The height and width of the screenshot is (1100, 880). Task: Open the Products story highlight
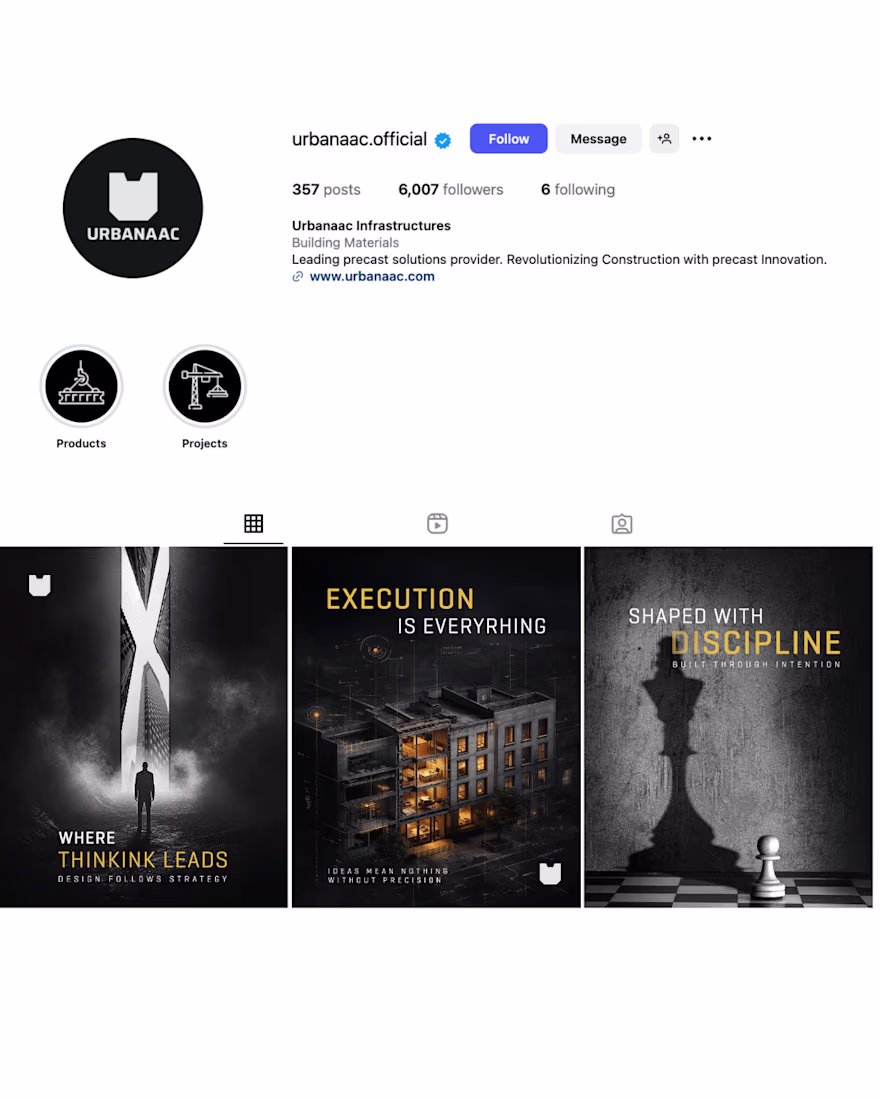tap(81, 387)
